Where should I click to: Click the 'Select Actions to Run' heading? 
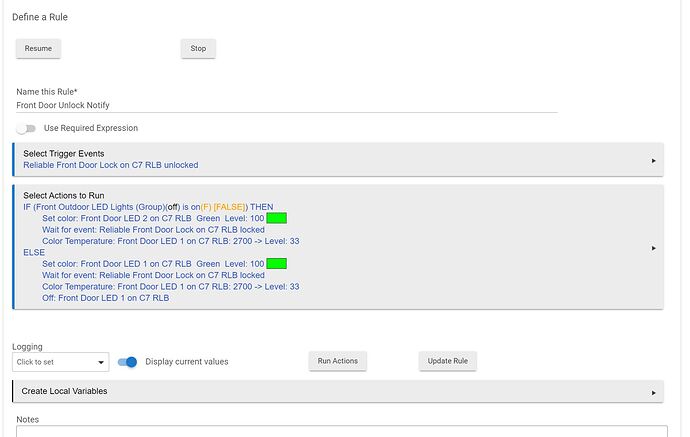click(x=64, y=195)
